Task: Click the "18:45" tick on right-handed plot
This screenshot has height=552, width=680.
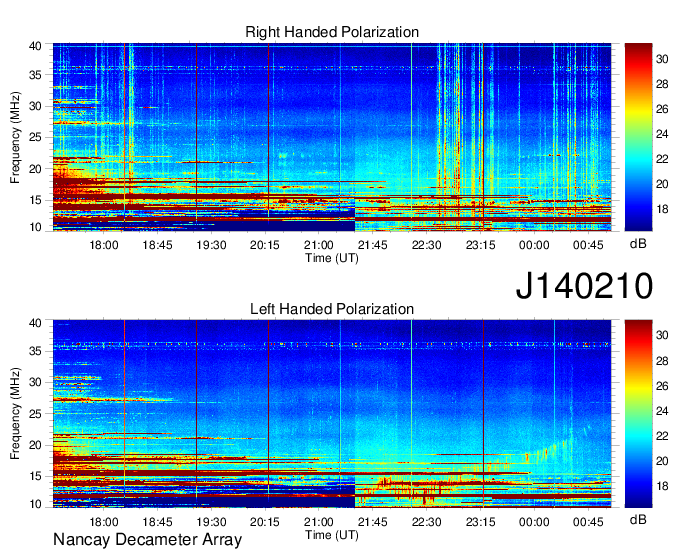Action: [x=157, y=245]
